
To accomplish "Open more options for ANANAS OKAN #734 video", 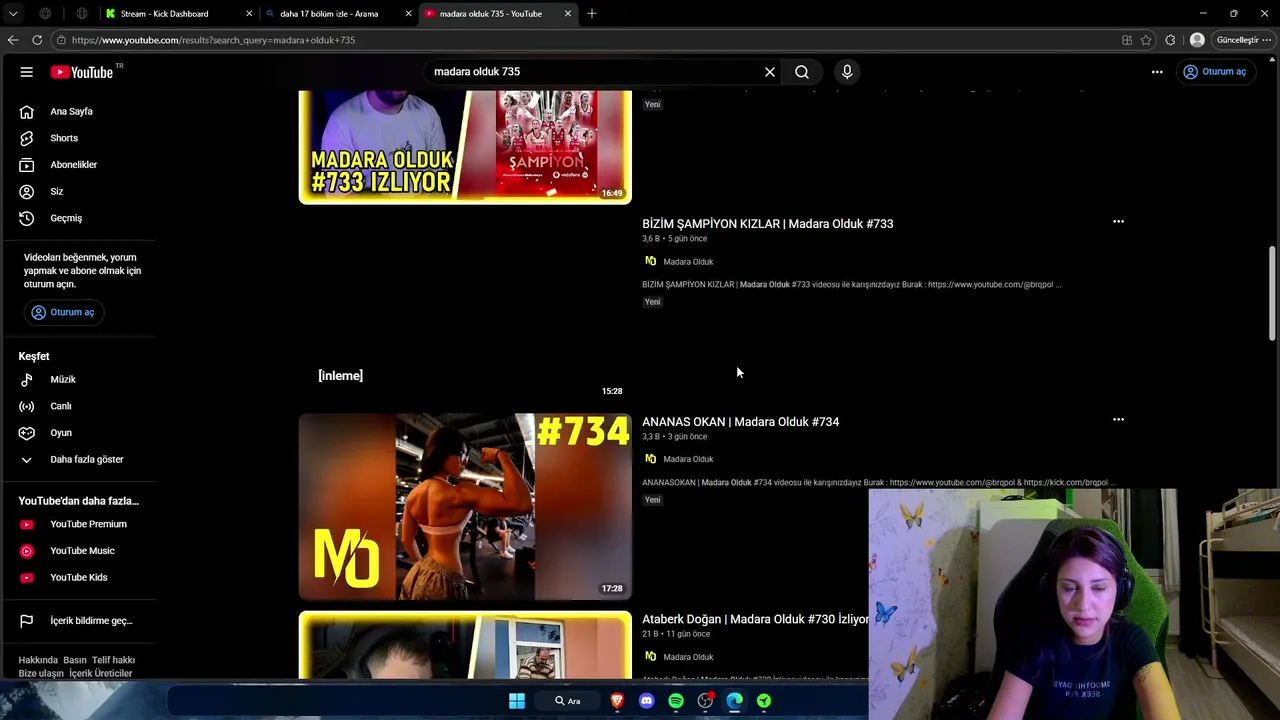I will tap(1118, 420).
